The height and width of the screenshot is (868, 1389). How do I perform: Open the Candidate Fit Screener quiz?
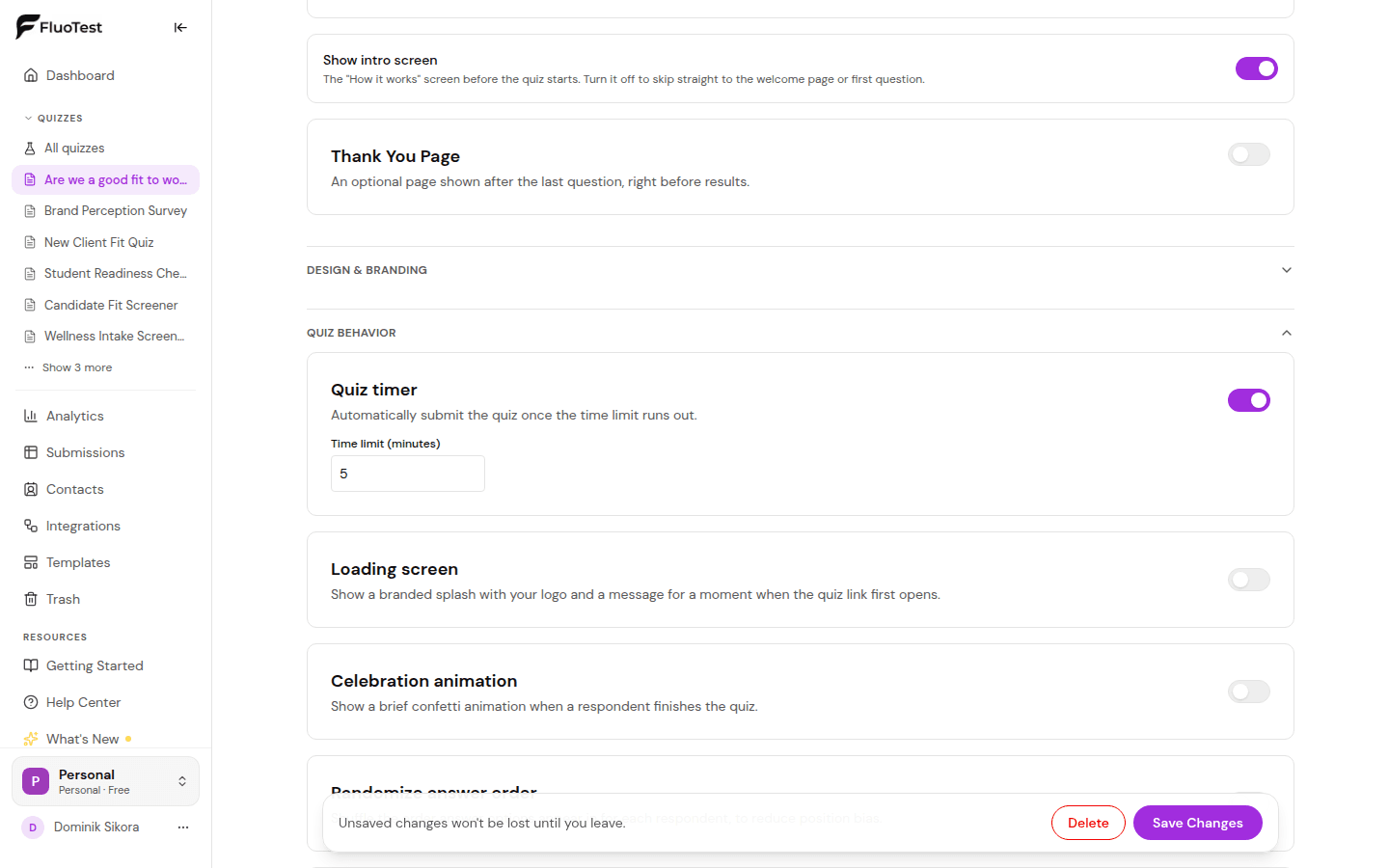coord(105,305)
